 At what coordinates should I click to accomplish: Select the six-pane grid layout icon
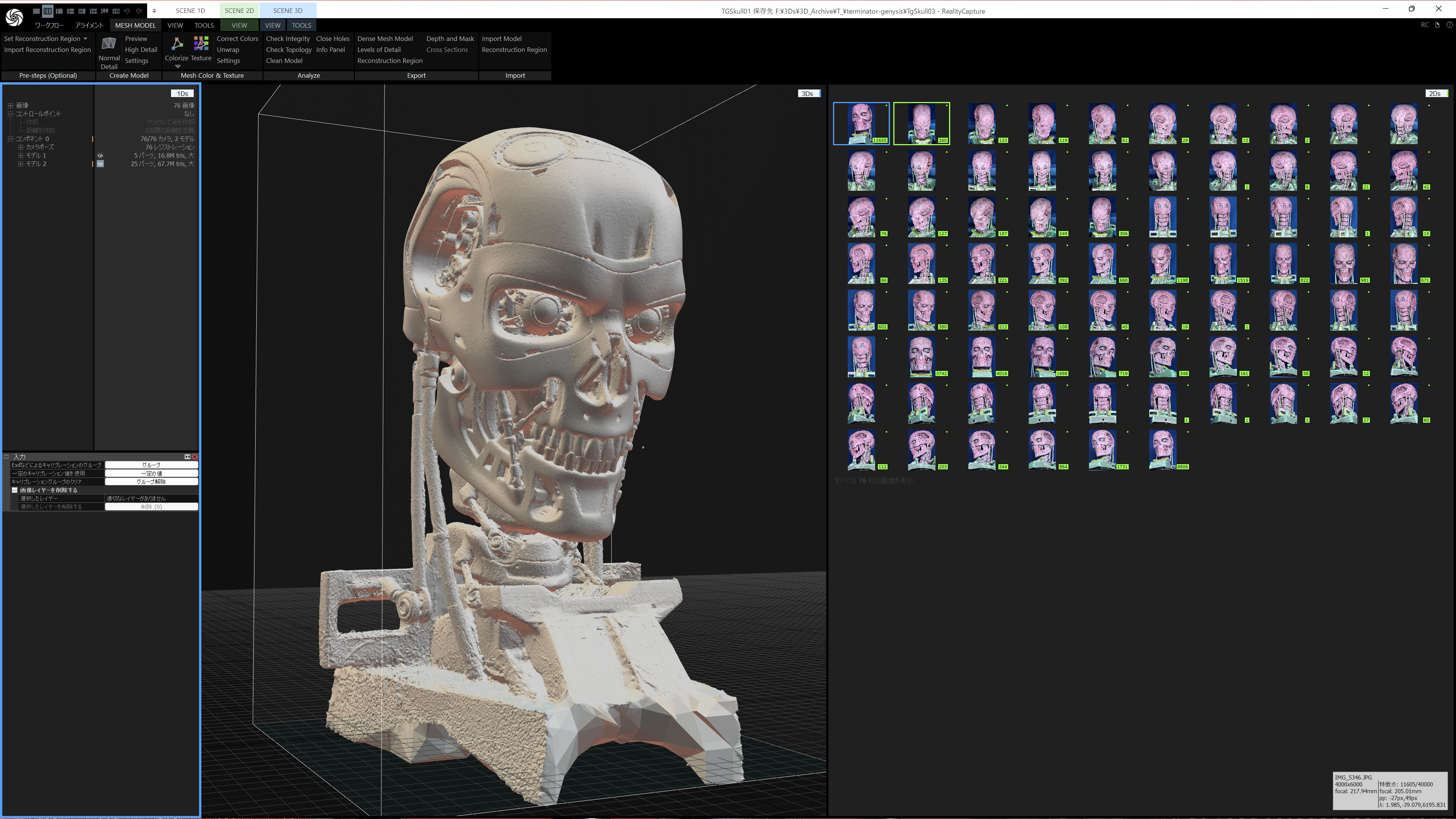click(x=93, y=11)
